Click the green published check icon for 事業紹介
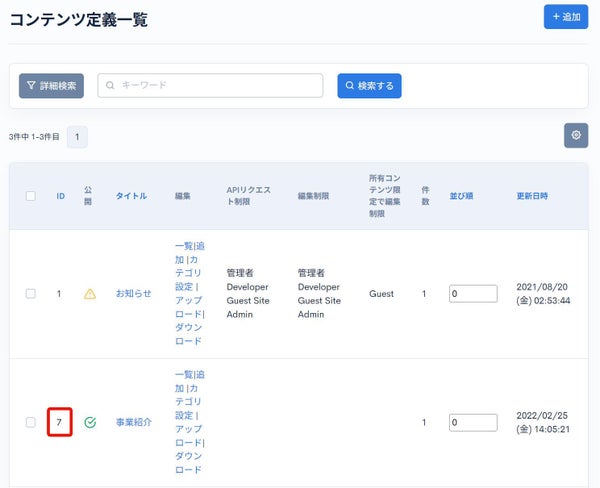 [90, 423]
